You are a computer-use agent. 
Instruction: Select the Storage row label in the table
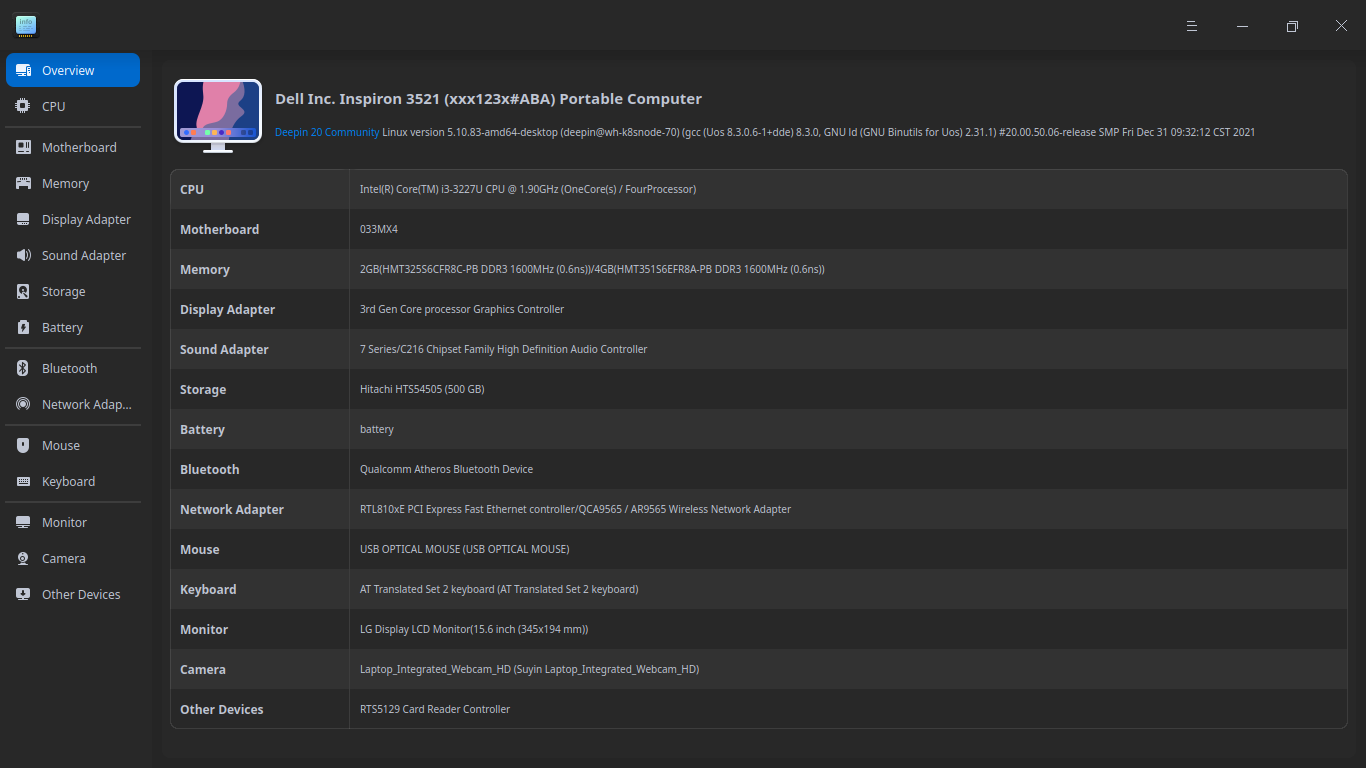[203, 389]
